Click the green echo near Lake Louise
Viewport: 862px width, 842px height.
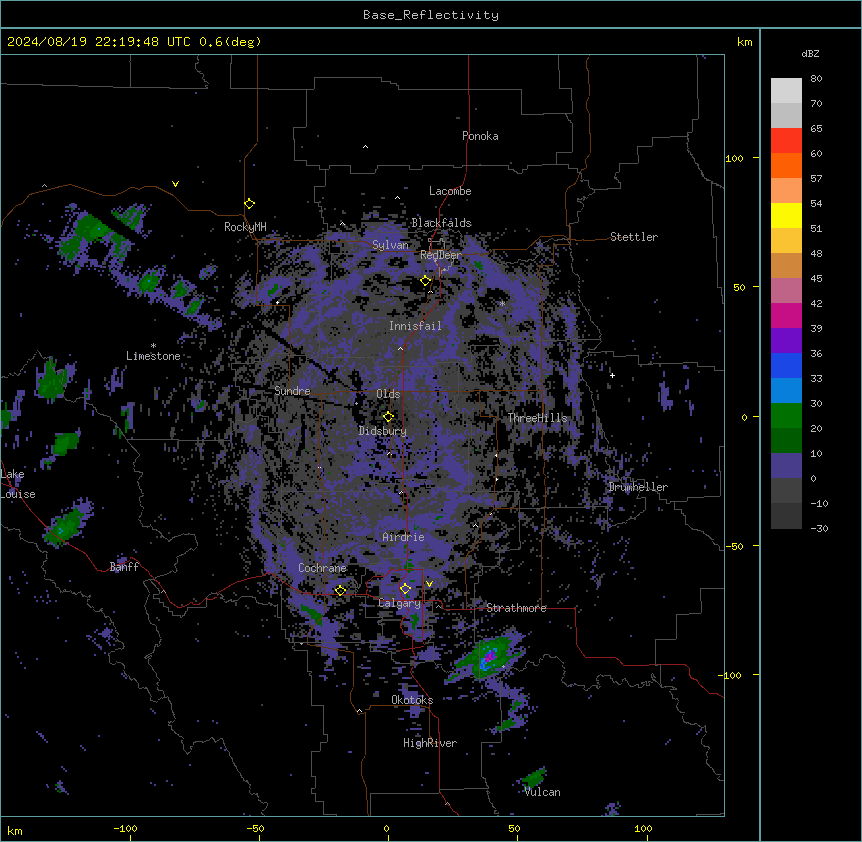pos(65,525)
